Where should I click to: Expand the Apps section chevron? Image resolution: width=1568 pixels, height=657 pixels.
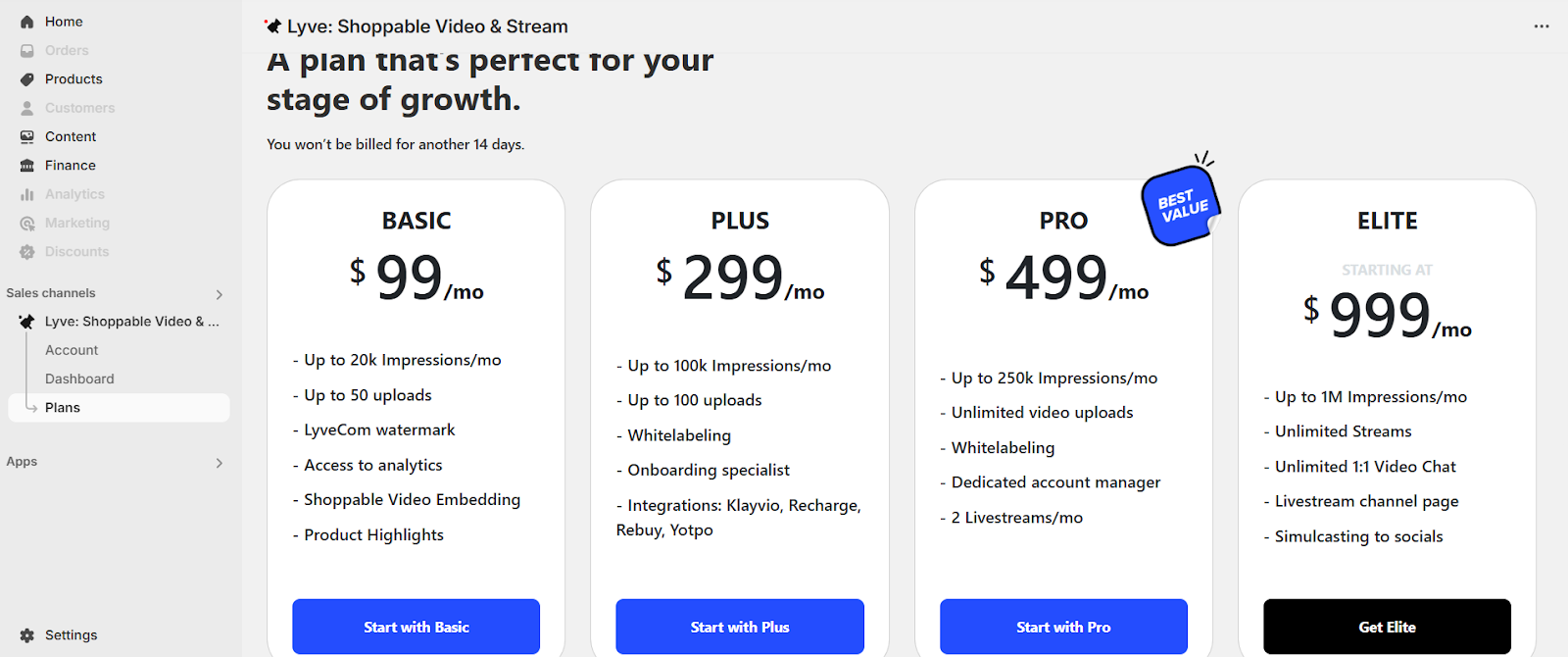point(220,463)
